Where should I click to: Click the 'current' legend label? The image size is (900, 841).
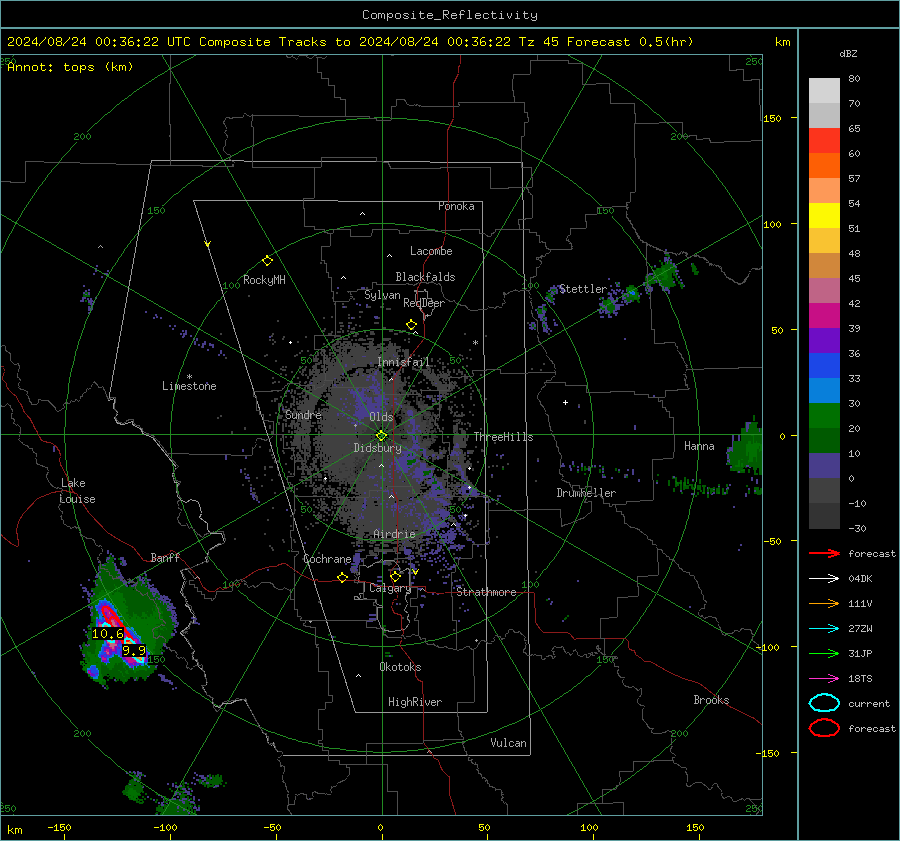click(x=869, y=703)
